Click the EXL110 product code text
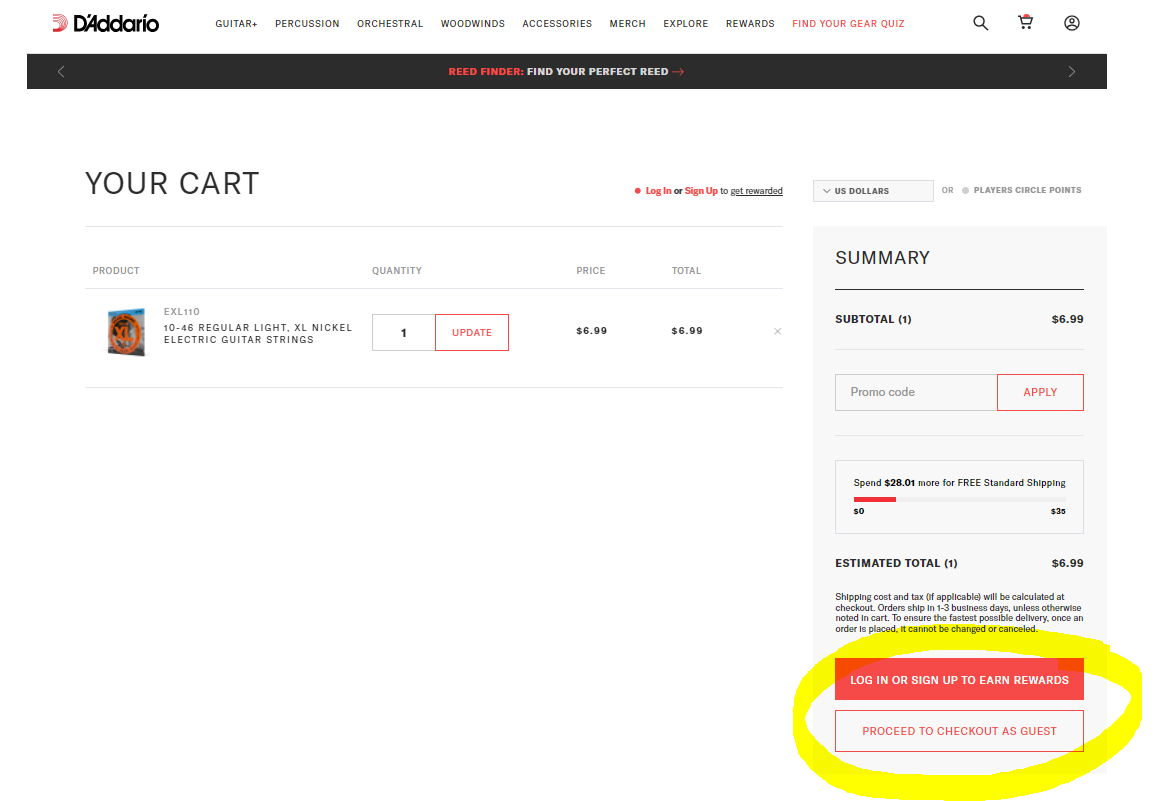The width and height of the screenshot is (1163, 801). [182, 312]
